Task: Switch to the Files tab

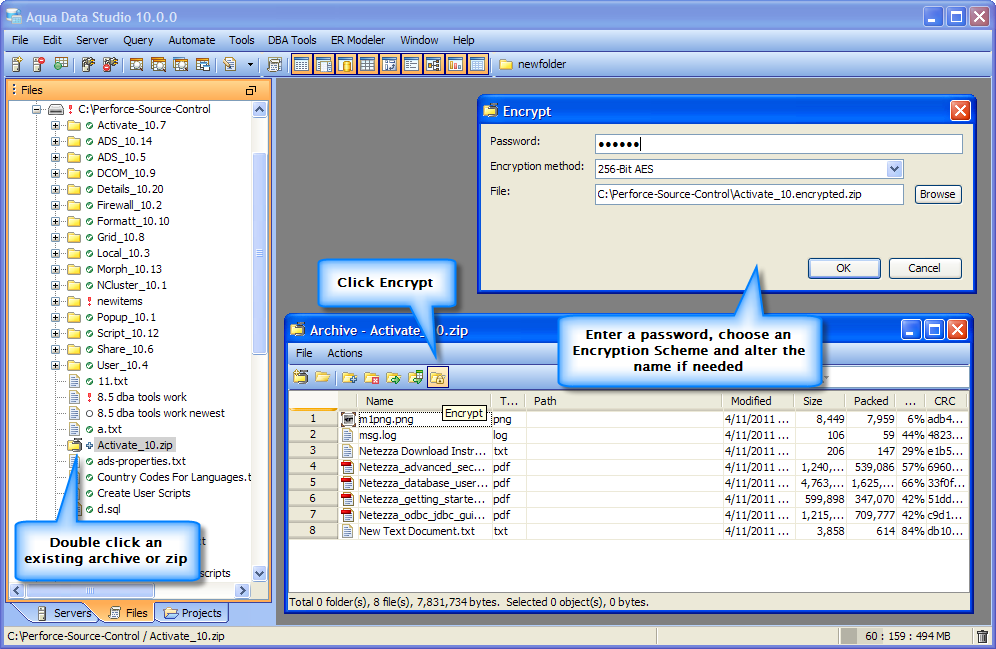Action: coord(128,613)
